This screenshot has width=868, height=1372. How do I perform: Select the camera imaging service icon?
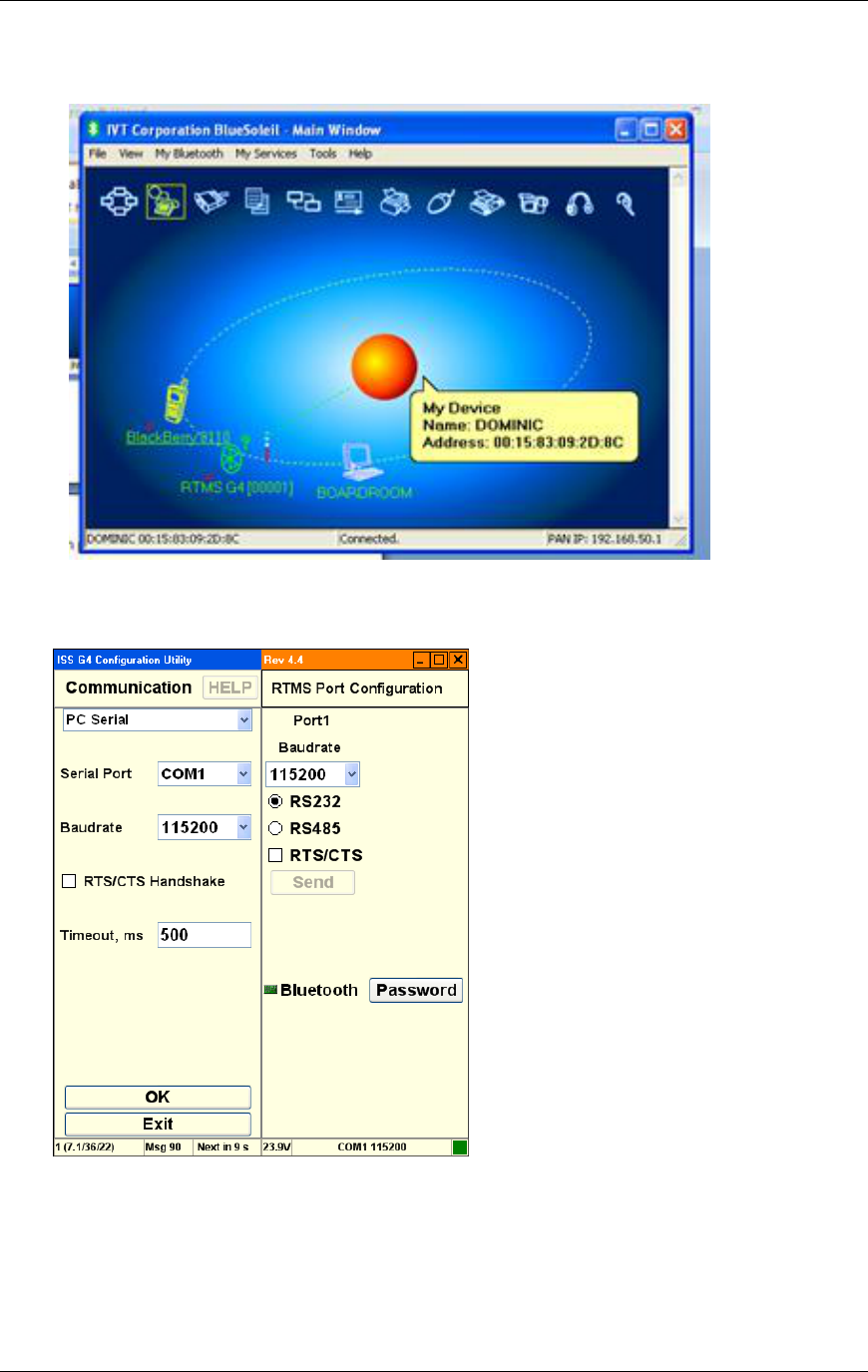click(534, 204)
